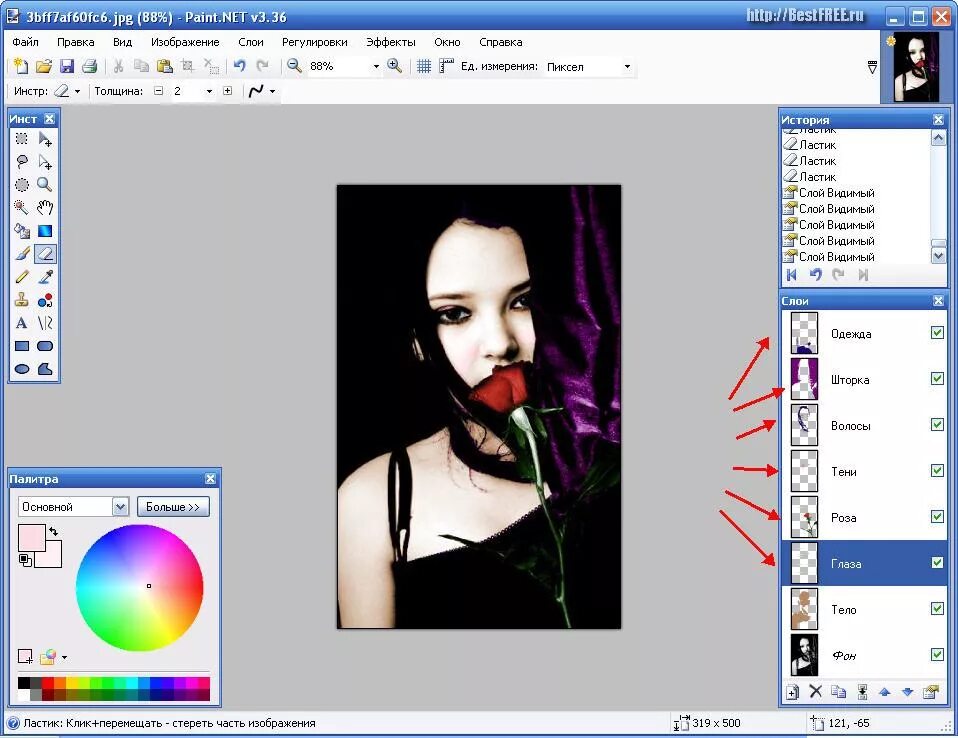Select the Eraser tool in toolbox
This screenshot has width=958, height=738.
45,254
